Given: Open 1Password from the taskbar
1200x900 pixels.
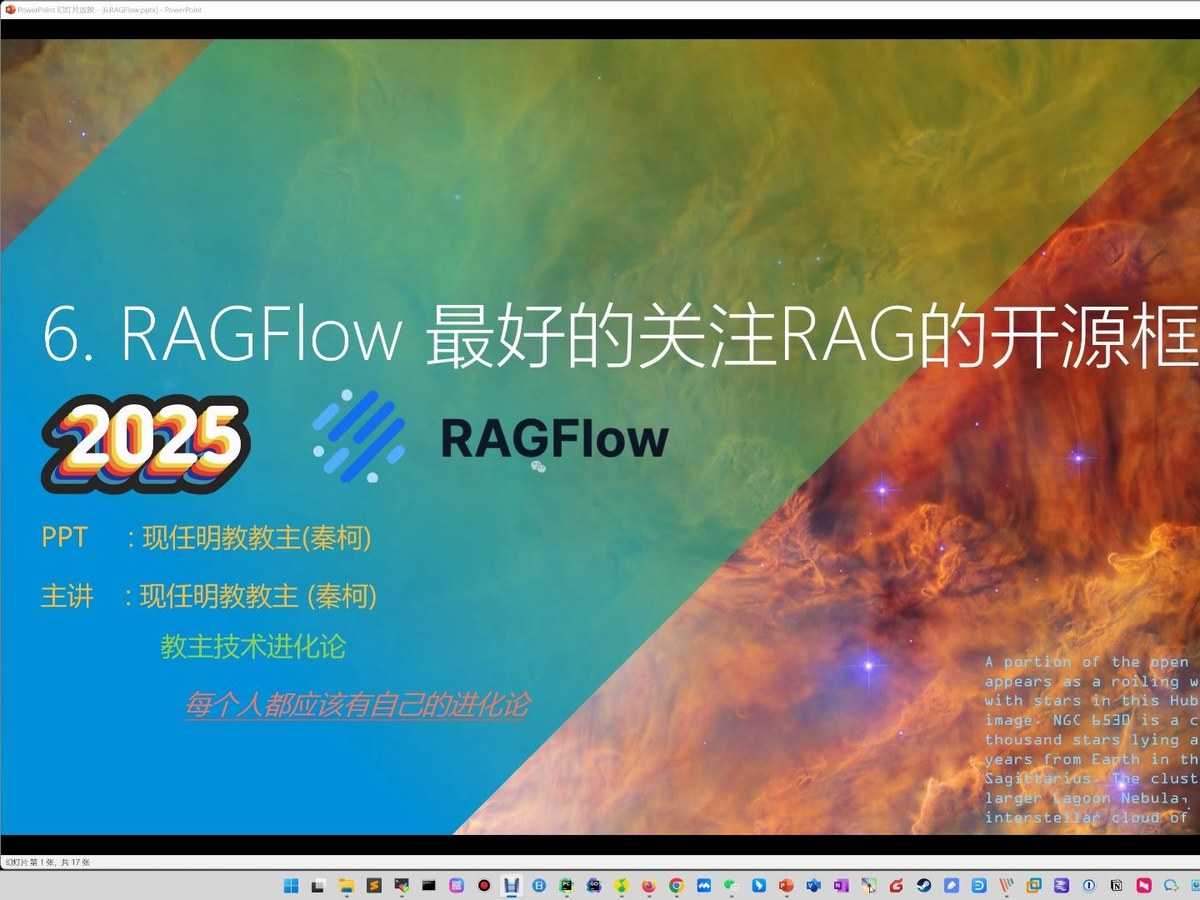Looking at the screenshot, I should click(1089, 885).
